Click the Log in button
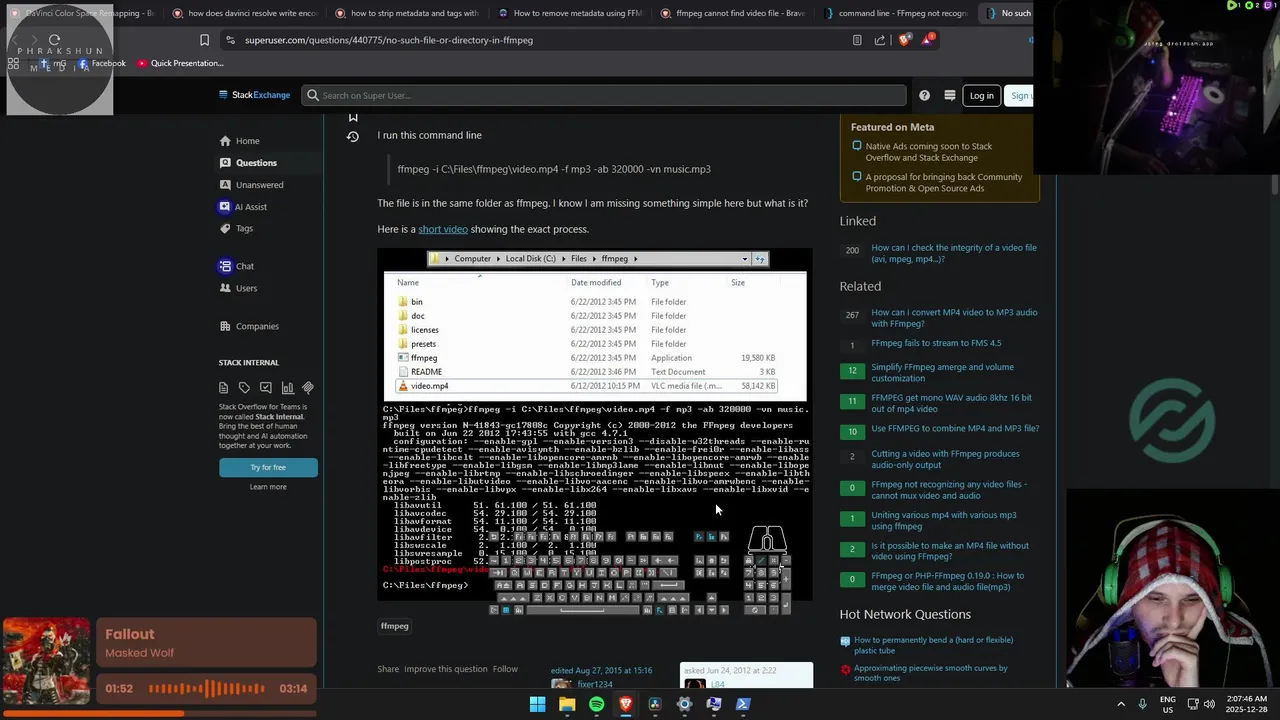The width and height of the screenshot is (1280, 720). pos(981,95)
